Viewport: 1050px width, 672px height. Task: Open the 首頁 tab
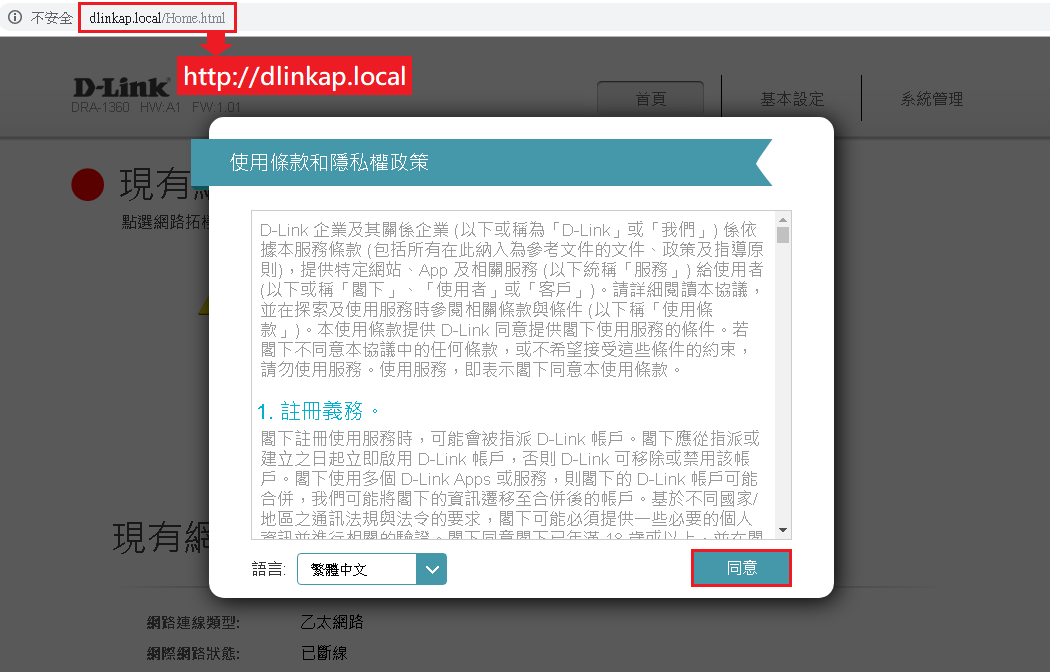click(x=650, y=99)
